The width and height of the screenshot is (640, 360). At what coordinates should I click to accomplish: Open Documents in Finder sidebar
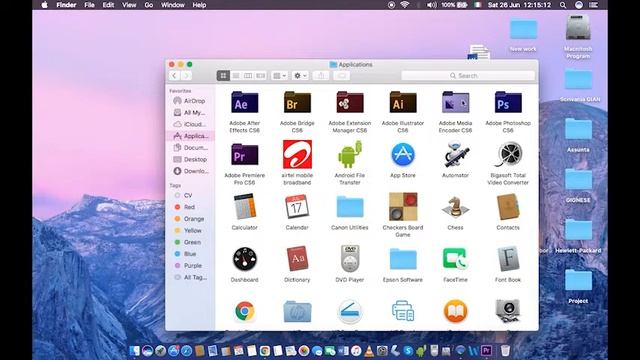pyautogui.click(x=191, y=147)
